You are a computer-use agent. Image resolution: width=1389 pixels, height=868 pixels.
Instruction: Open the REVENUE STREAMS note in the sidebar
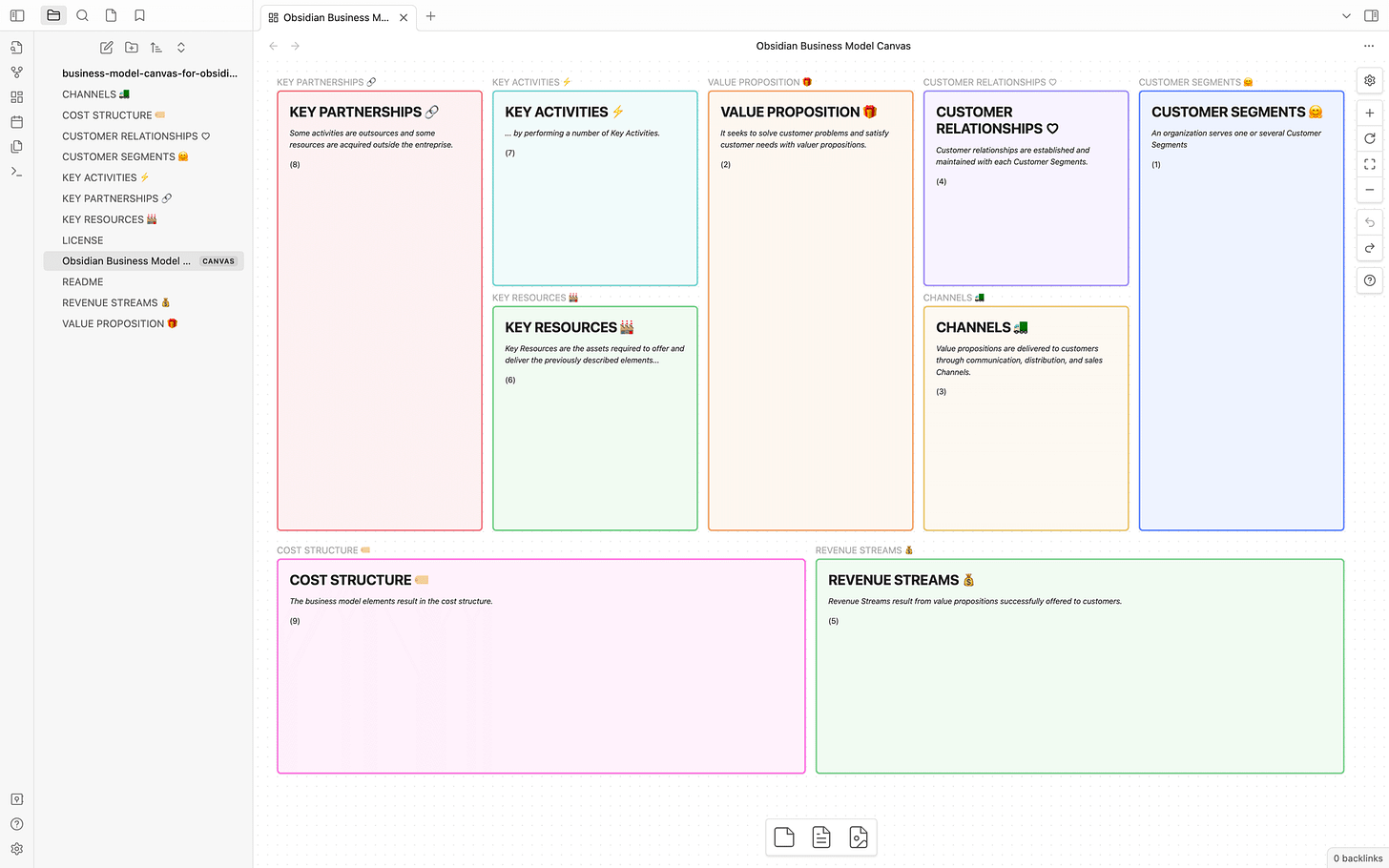click(116, 302)
